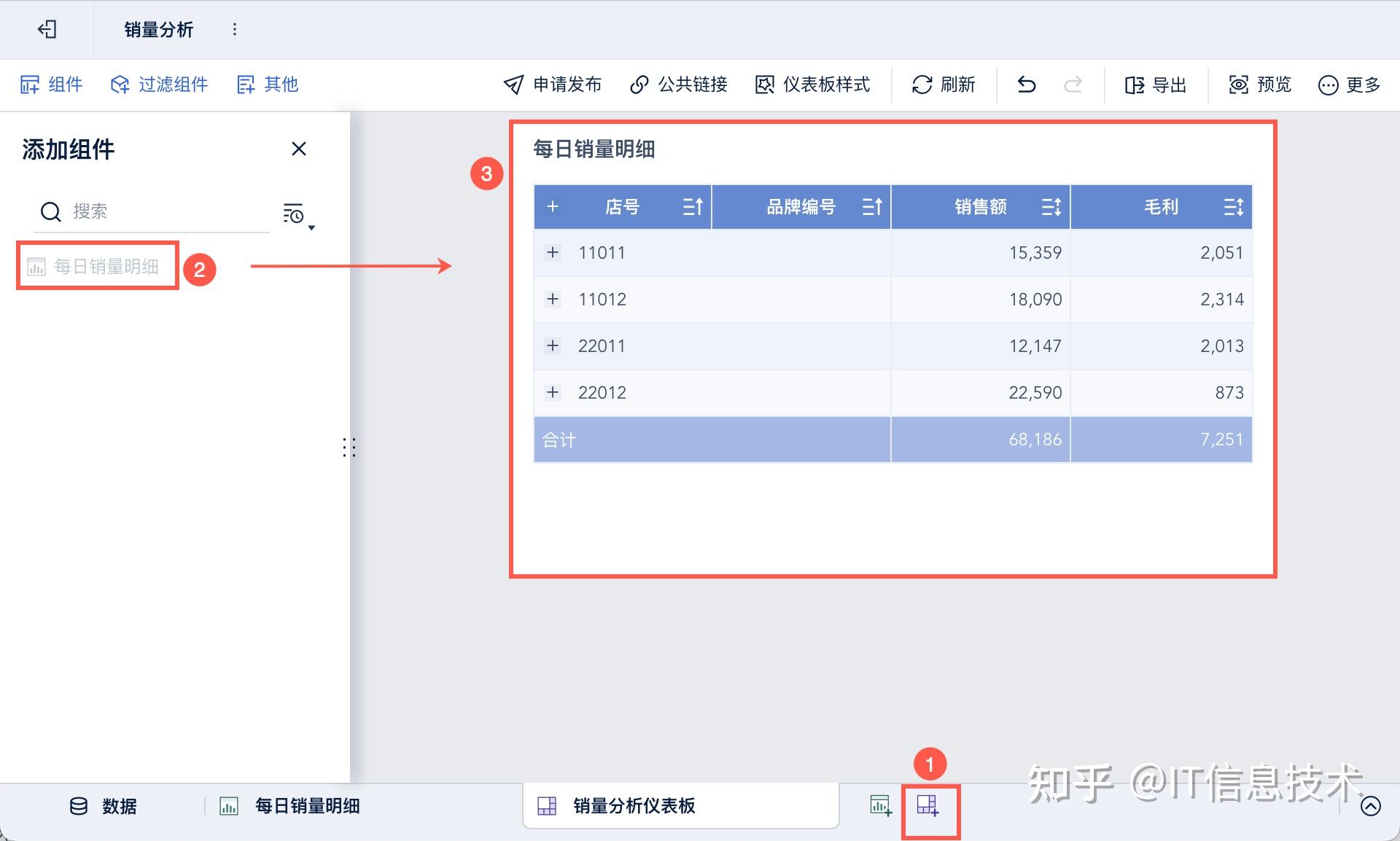Viewport: 1400px width, 841px height.
Task: Close the 添加组件 panel
Action: (298, 149)
